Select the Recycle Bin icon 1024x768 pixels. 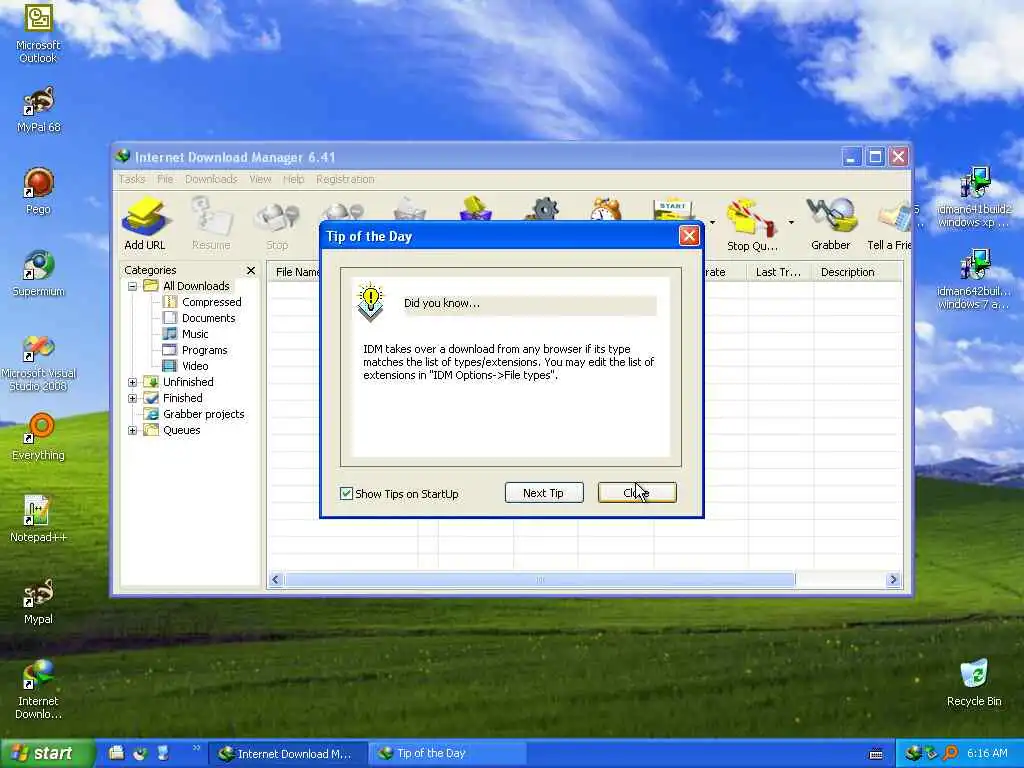(x=974, y=683)
